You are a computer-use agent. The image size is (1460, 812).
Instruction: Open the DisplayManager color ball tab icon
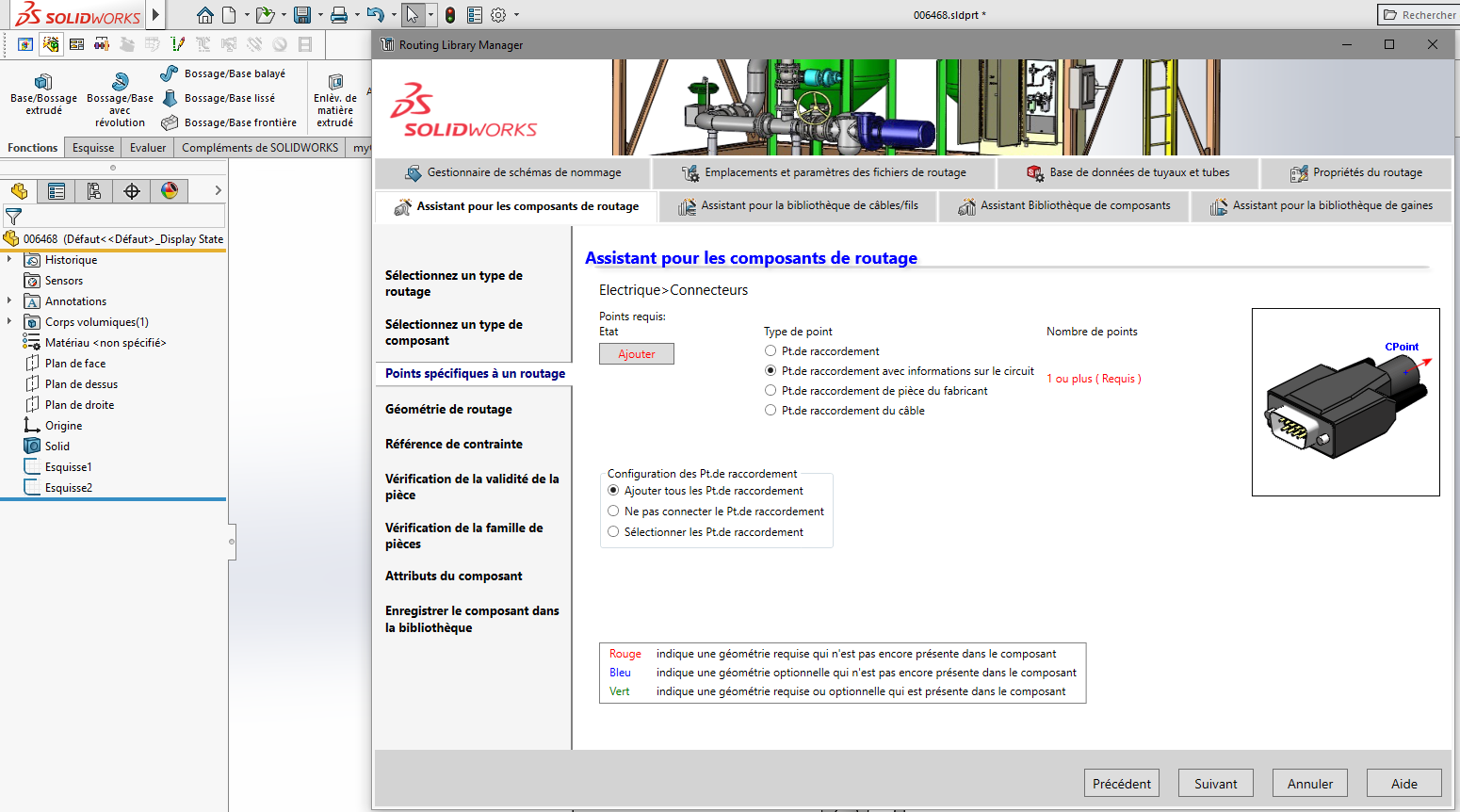click(170, 191)
